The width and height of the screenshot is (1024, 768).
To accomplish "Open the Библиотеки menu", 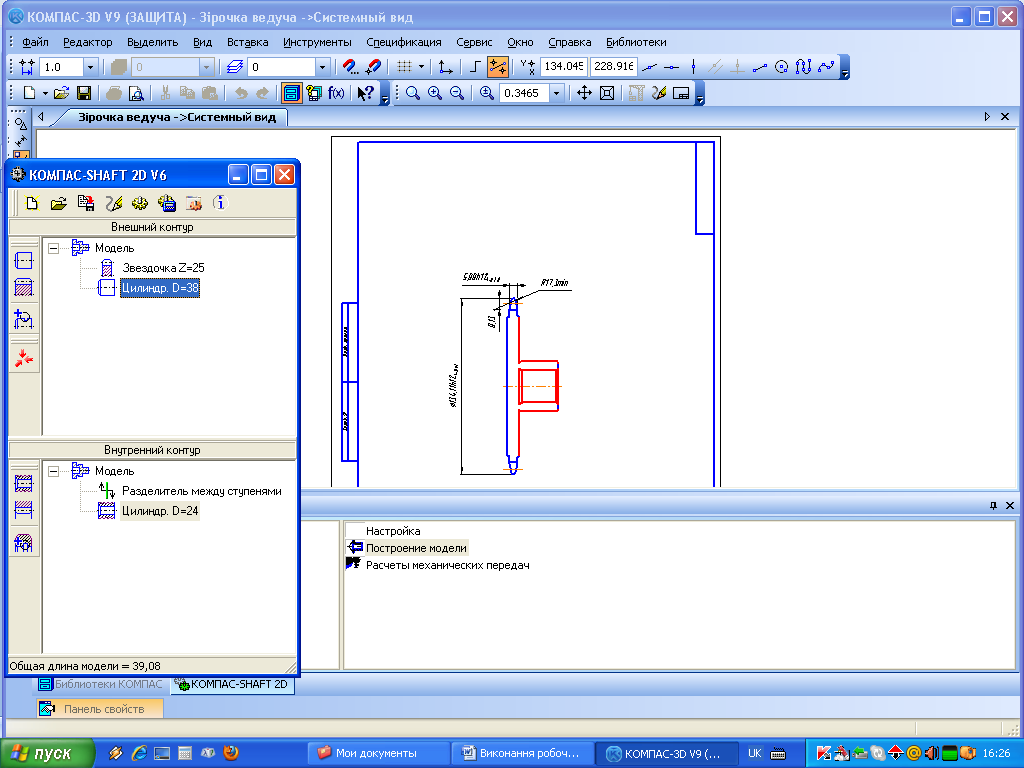I will click(x=636, y=42).
